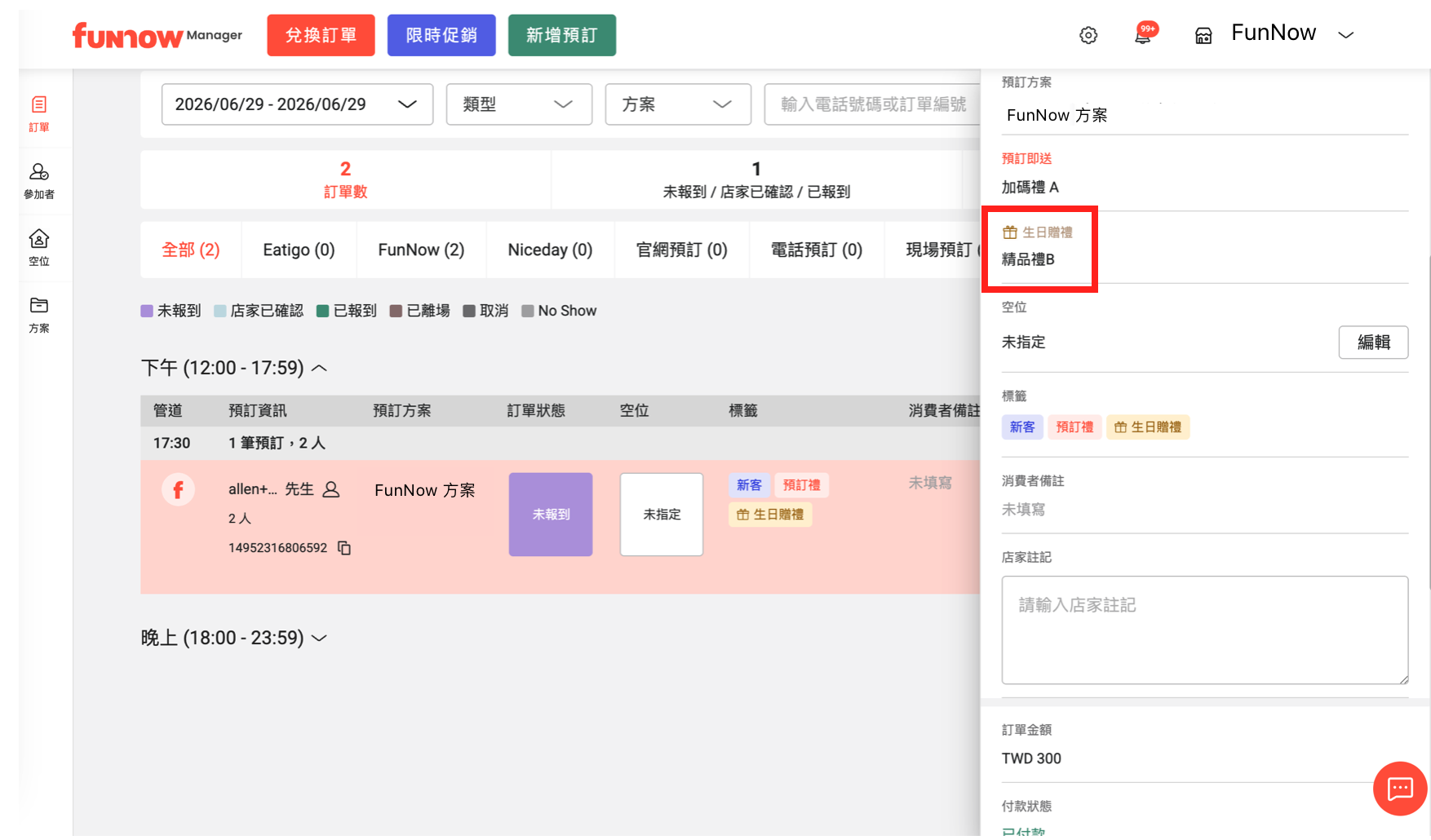The width and height of the screenshot is (1431, 840).
Task: Open the 方案 plans sidebar icon
Action: point(39,314)
